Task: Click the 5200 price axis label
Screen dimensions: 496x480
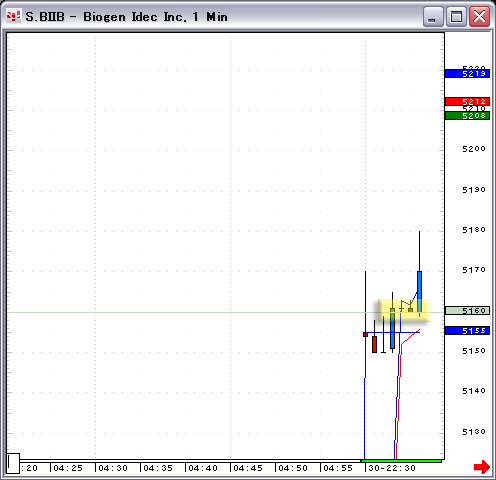Action: [474, 149]
